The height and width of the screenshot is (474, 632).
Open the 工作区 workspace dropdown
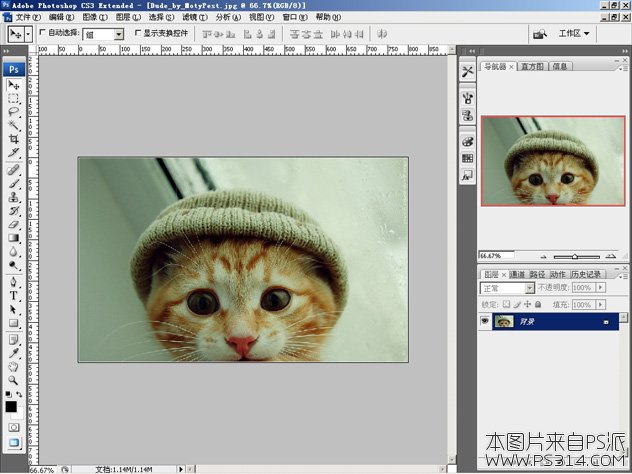tap(574, 33)
